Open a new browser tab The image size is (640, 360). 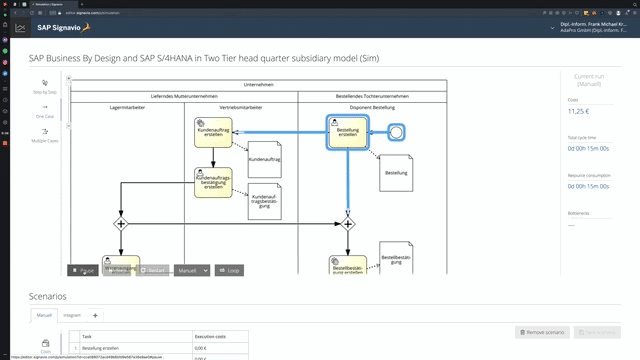pos(82,4)
